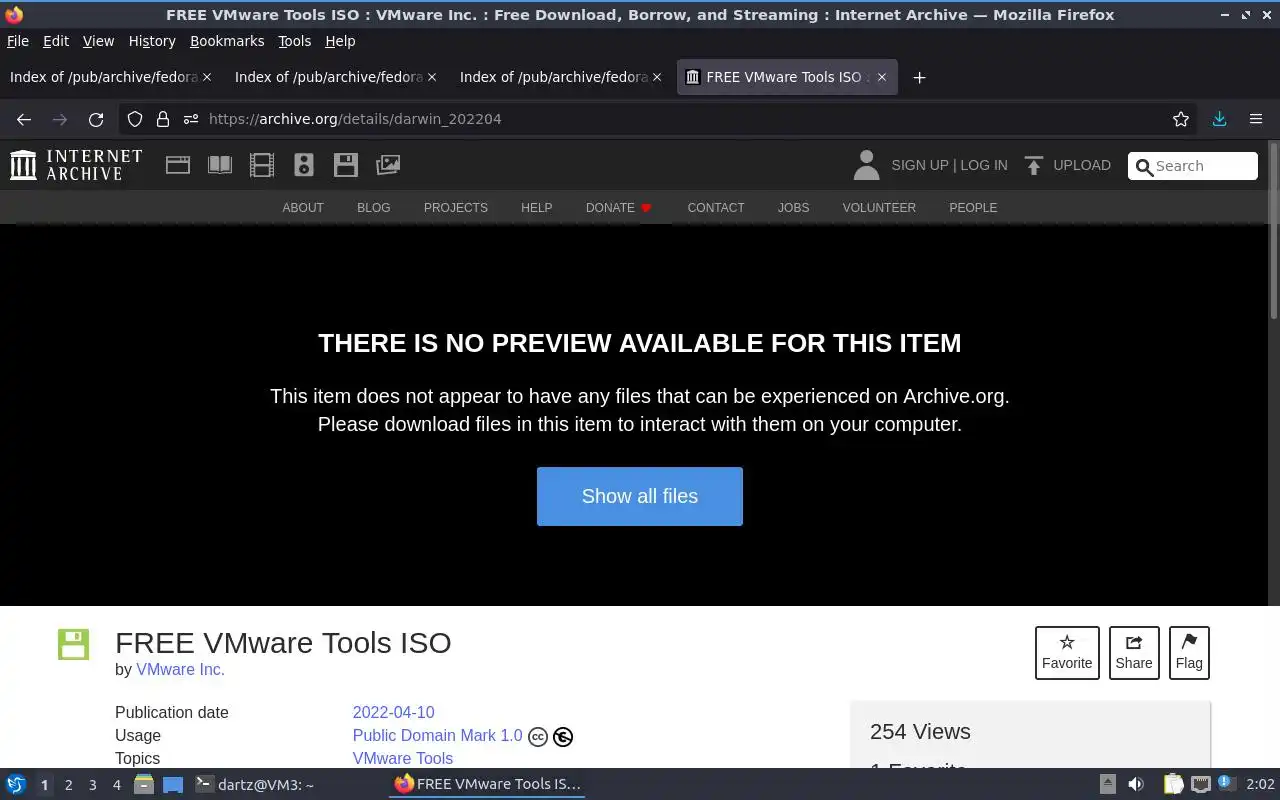1280x800 pixels.
Task: Click the Share button
Action: [1134, 653]
